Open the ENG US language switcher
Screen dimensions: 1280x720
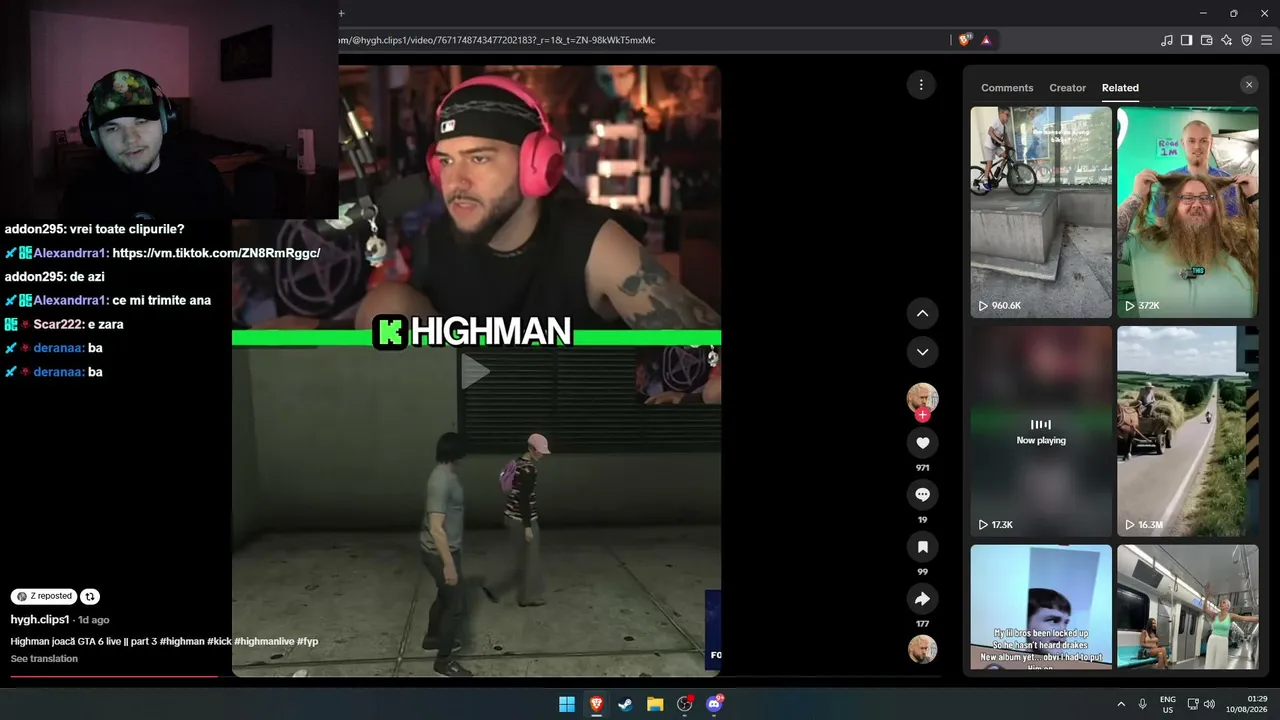pos(1168,704)
